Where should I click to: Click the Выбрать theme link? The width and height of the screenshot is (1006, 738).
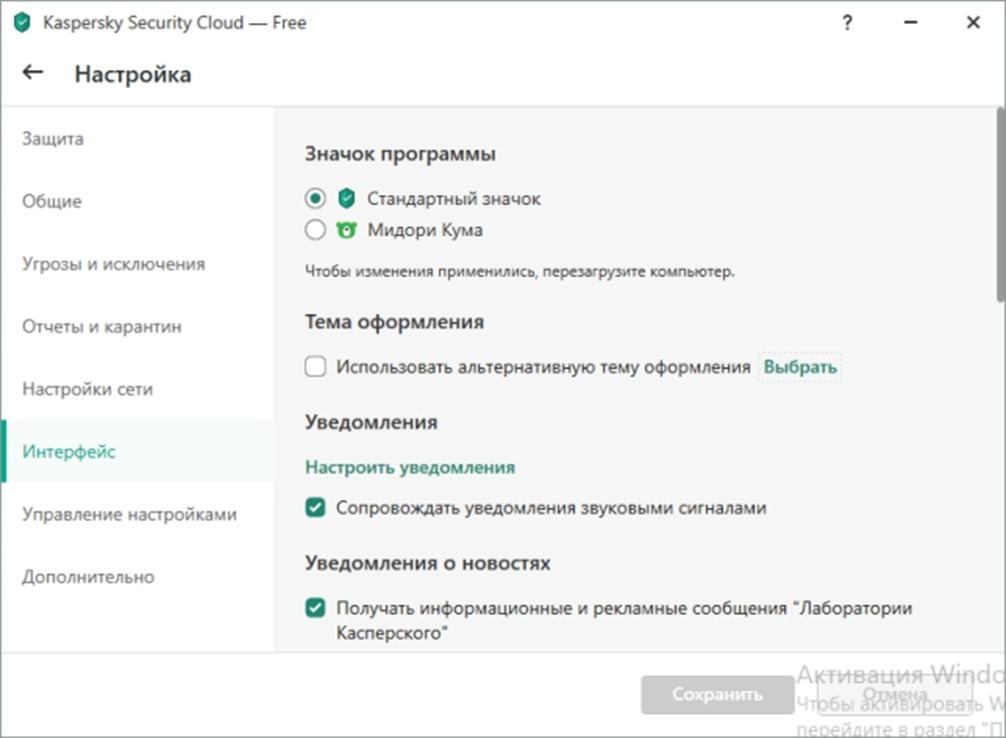800,367
